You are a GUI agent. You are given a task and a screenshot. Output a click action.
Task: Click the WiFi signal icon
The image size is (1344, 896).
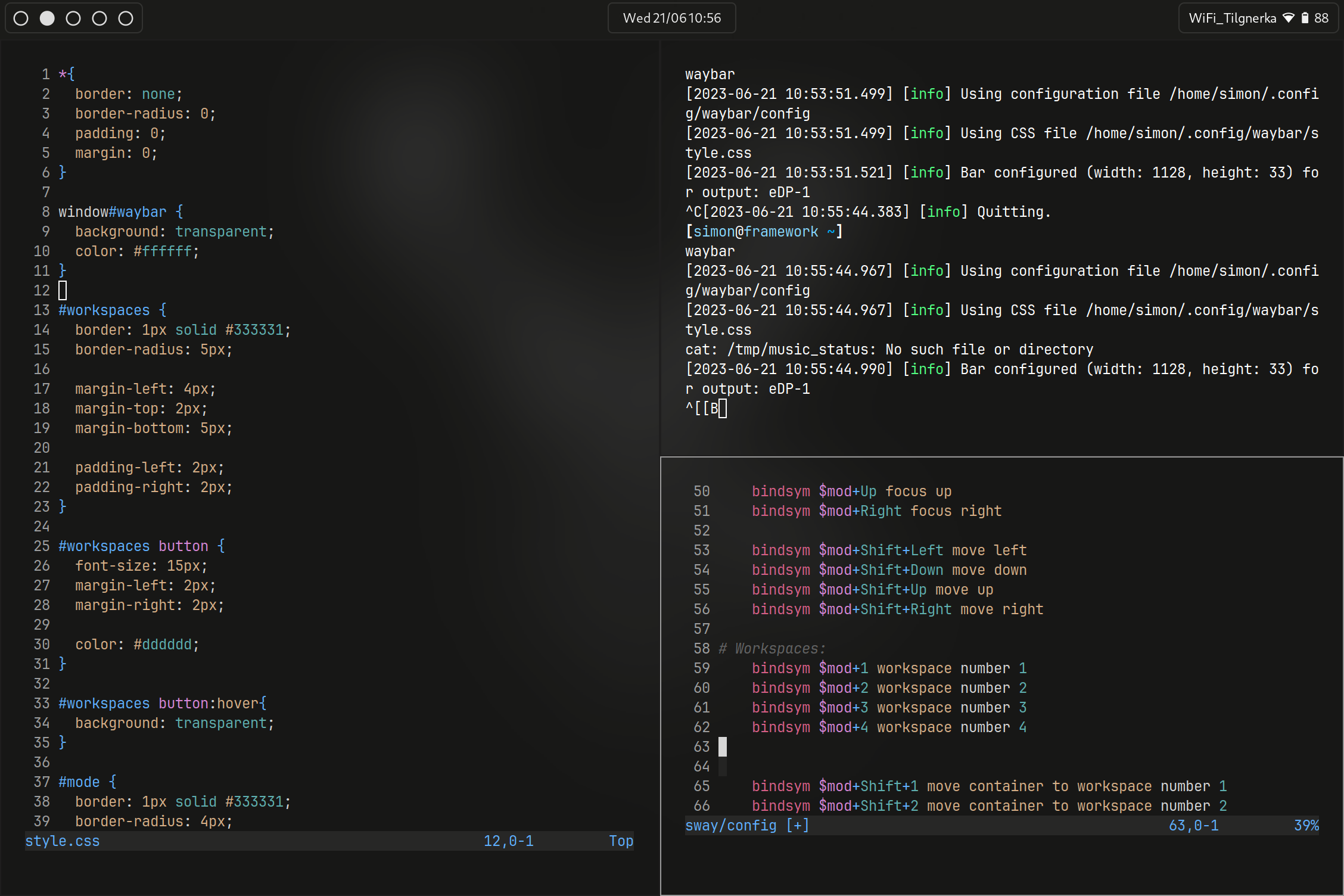click(x=1289, y=18)
